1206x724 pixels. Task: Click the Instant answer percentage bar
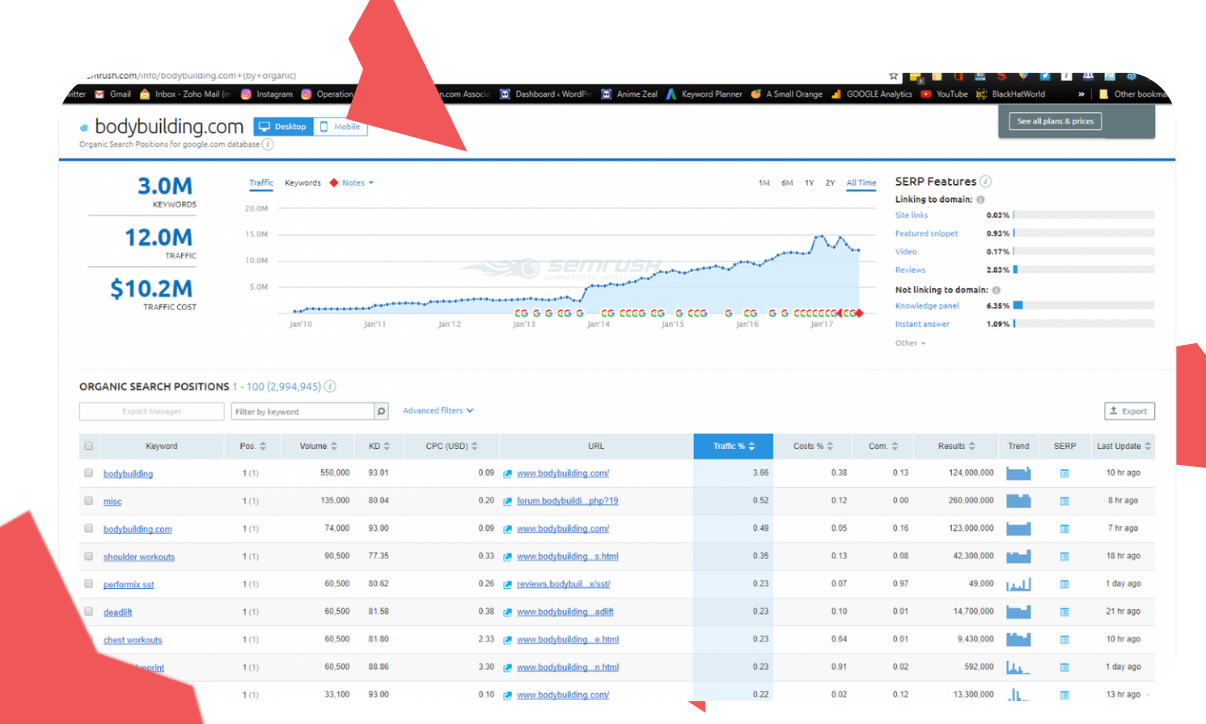point(1084,323)
